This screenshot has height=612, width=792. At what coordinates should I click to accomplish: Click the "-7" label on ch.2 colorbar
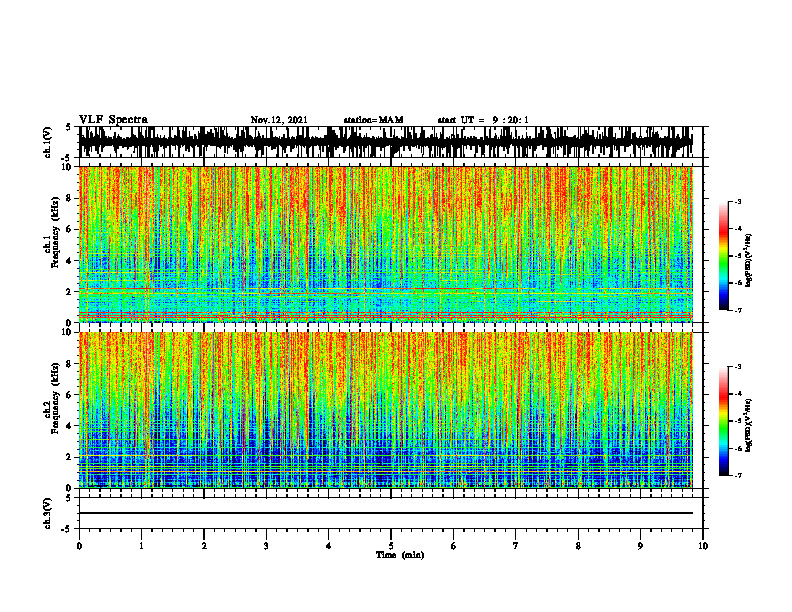[x=738, y=475]
